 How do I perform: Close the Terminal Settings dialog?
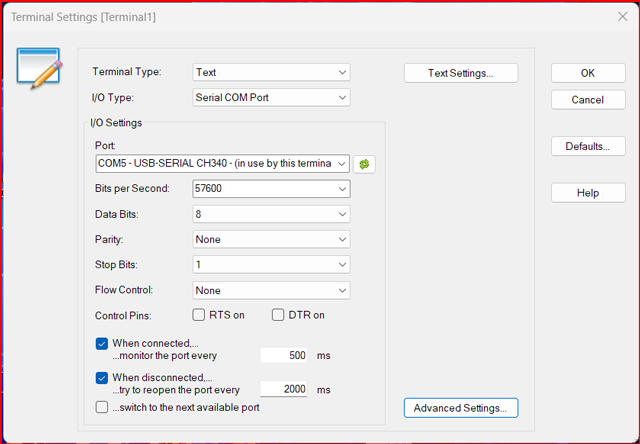point(621,16)
